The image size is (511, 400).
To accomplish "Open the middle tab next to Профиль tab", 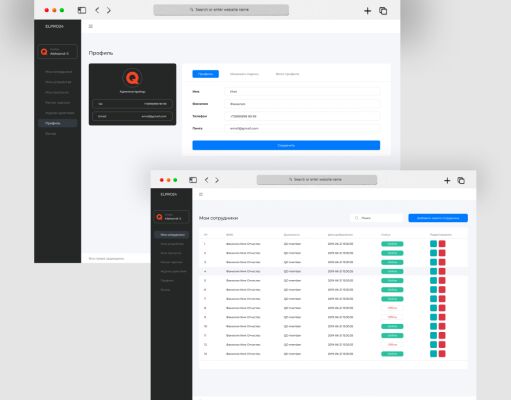I will (244, 74).
